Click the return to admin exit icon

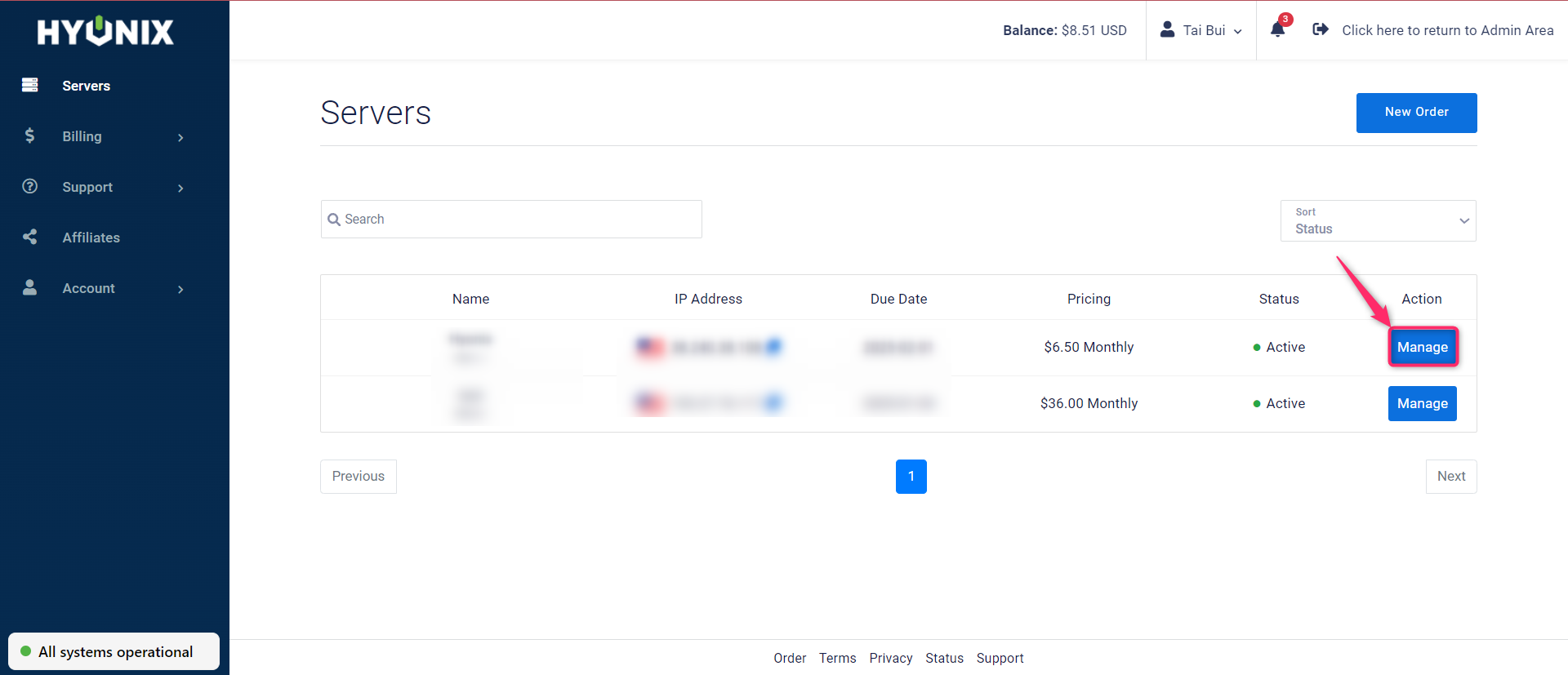point(1320,29)
